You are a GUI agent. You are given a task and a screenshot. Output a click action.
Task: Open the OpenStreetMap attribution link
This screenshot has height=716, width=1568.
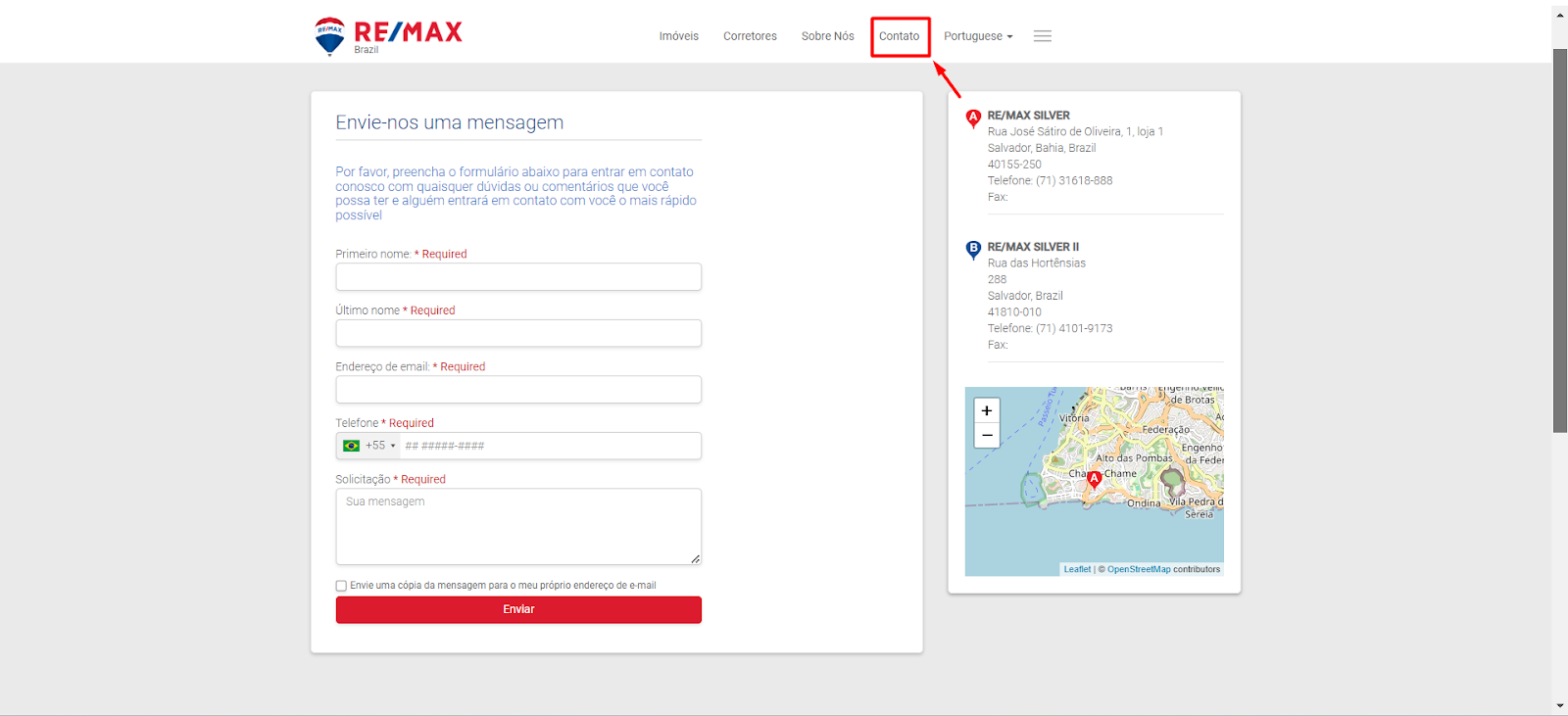[x=1139, y=569]
